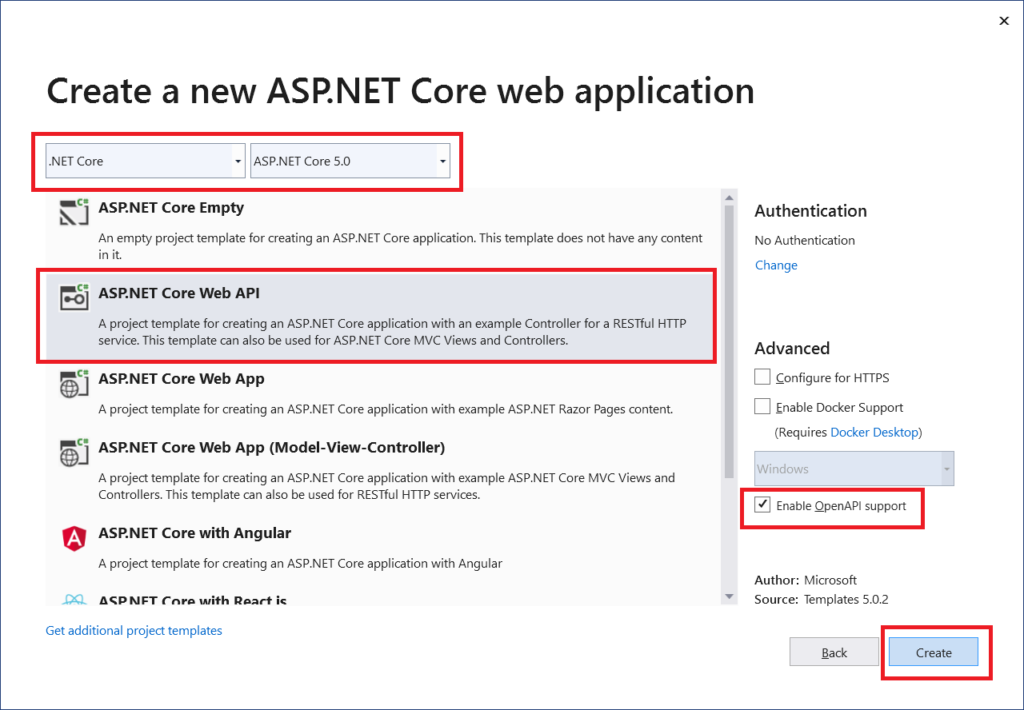
Task: Click the Advanced heading
Action: (792, 348)
